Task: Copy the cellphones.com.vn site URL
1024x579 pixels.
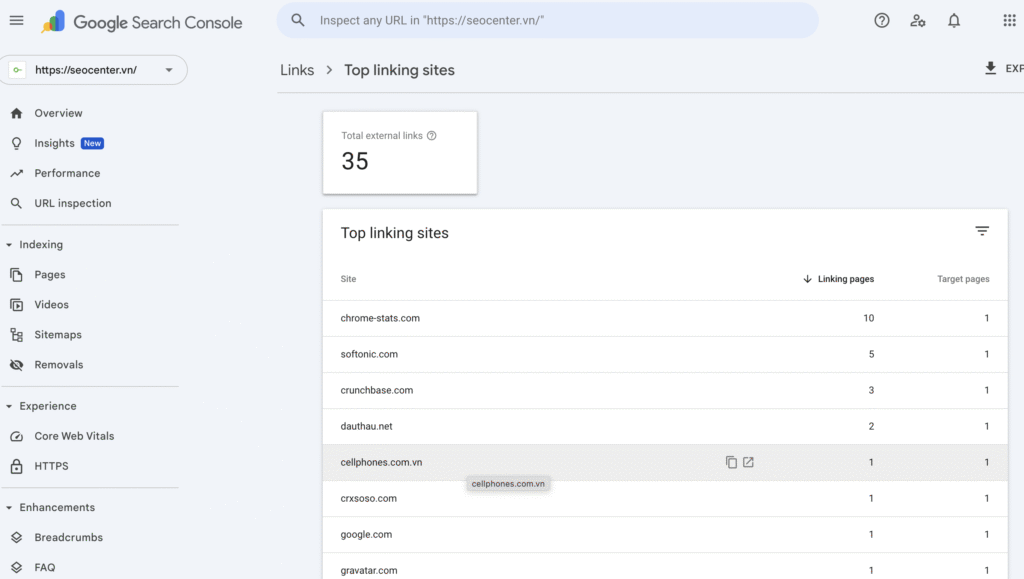Action: coord(731,462)
